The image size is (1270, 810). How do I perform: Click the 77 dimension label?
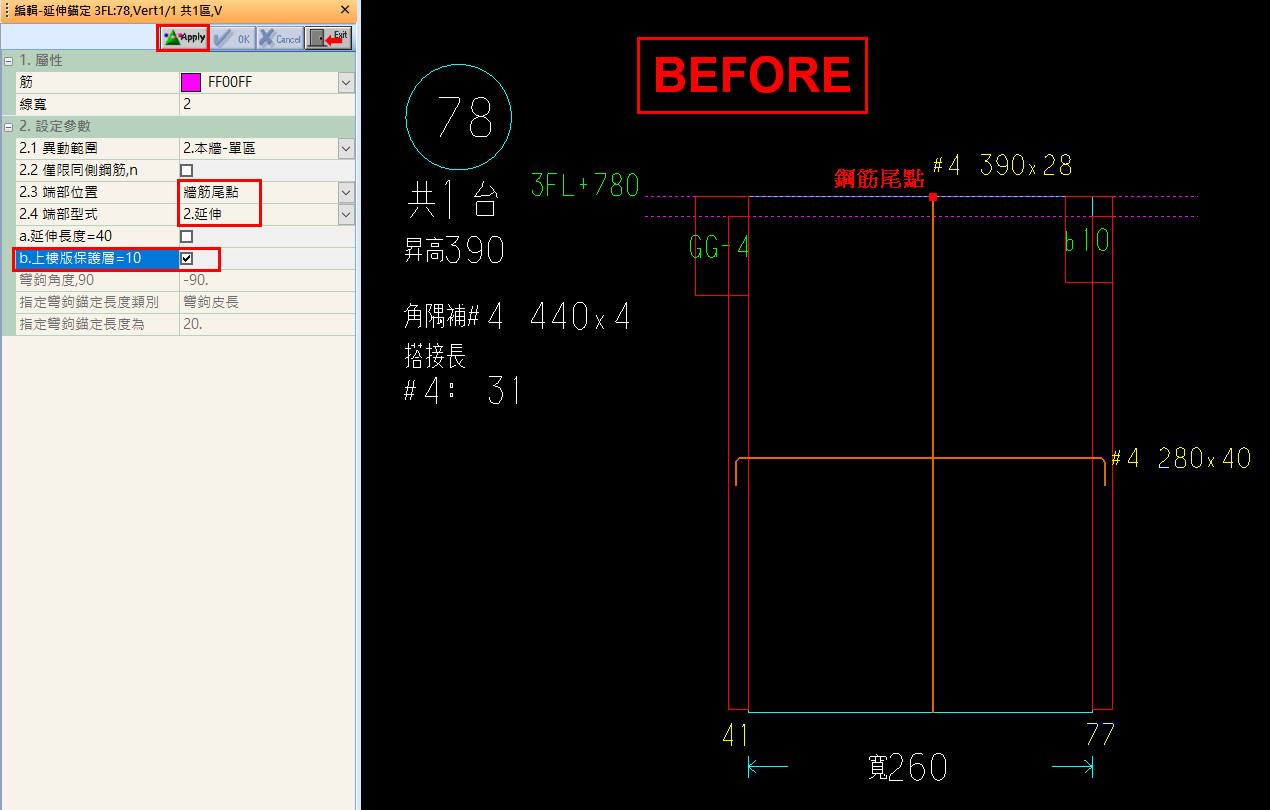1100,736
